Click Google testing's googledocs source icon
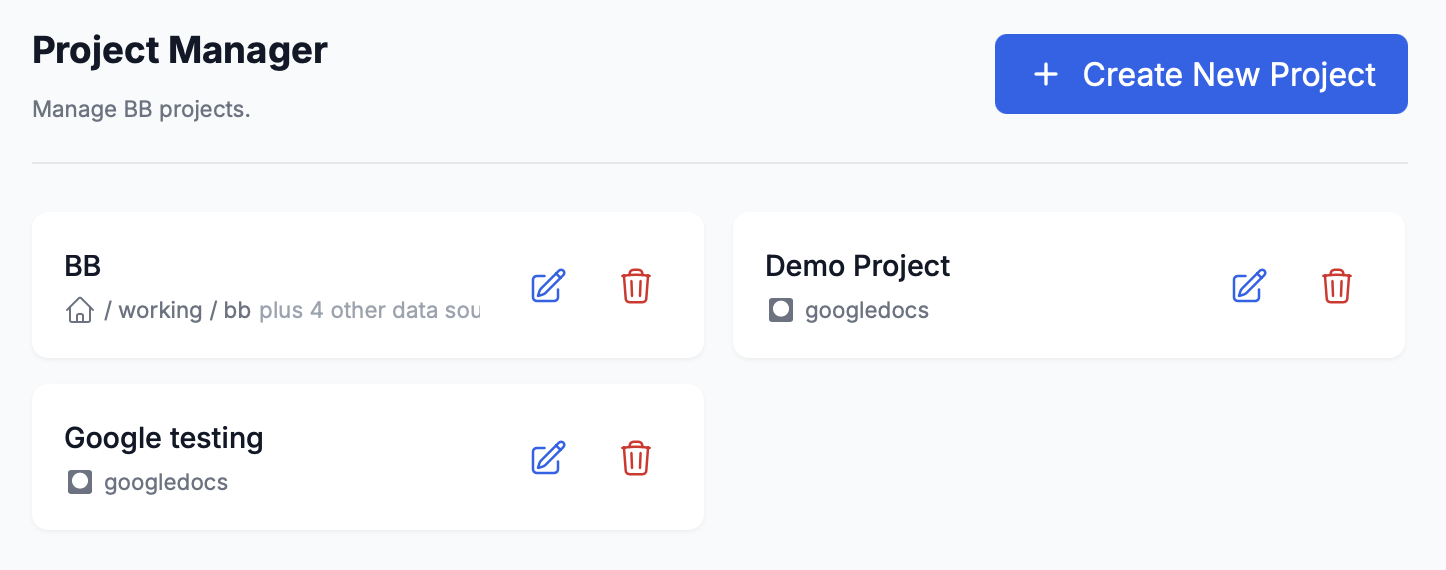 79,483
